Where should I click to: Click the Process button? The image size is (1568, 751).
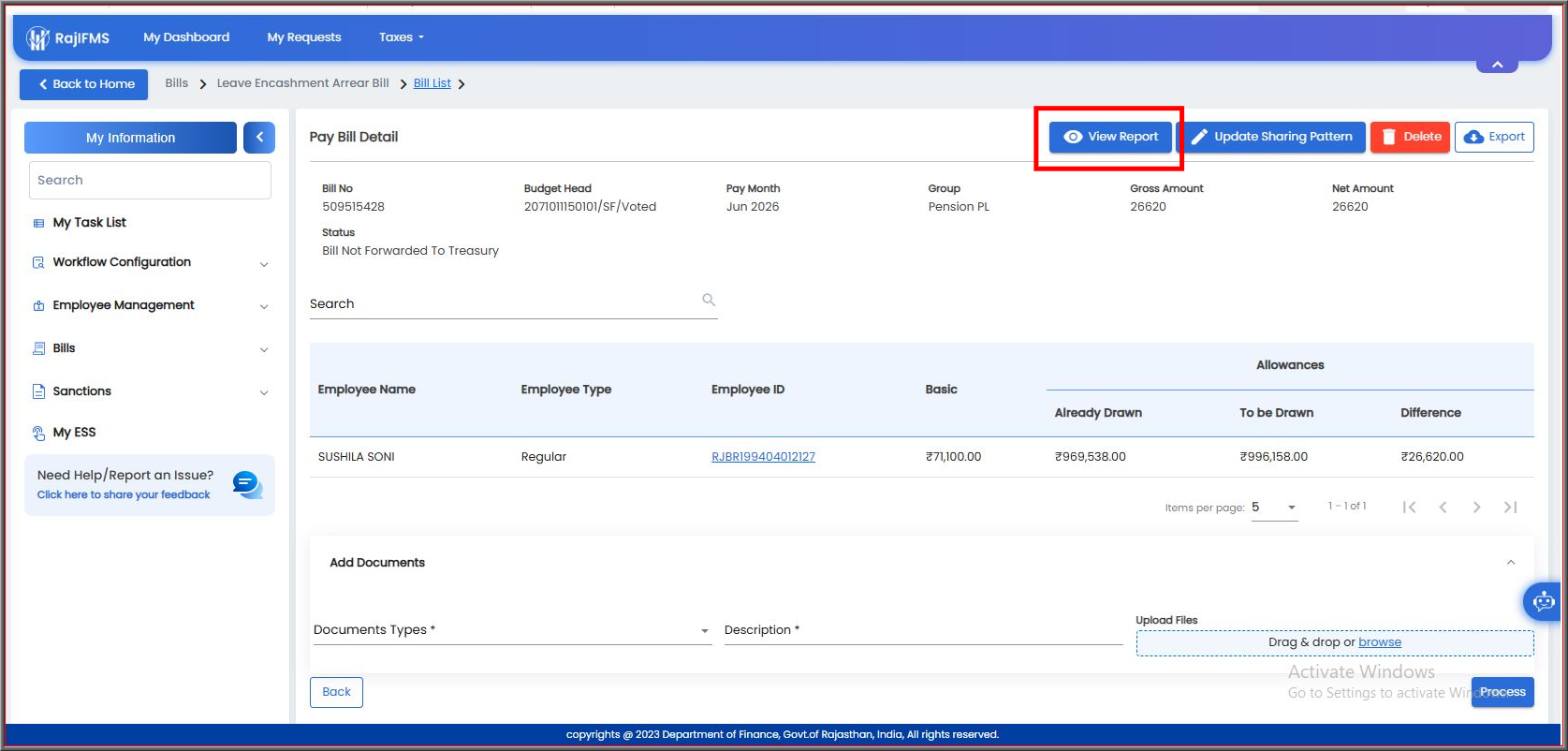click(x=1502, y=692)
